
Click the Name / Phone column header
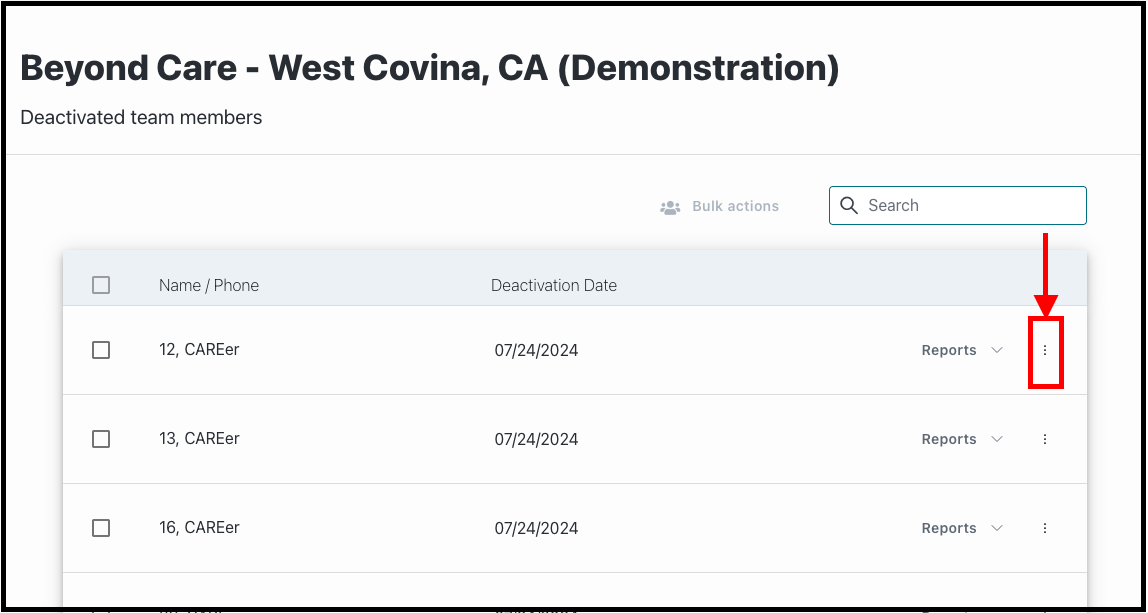point(209,285)
